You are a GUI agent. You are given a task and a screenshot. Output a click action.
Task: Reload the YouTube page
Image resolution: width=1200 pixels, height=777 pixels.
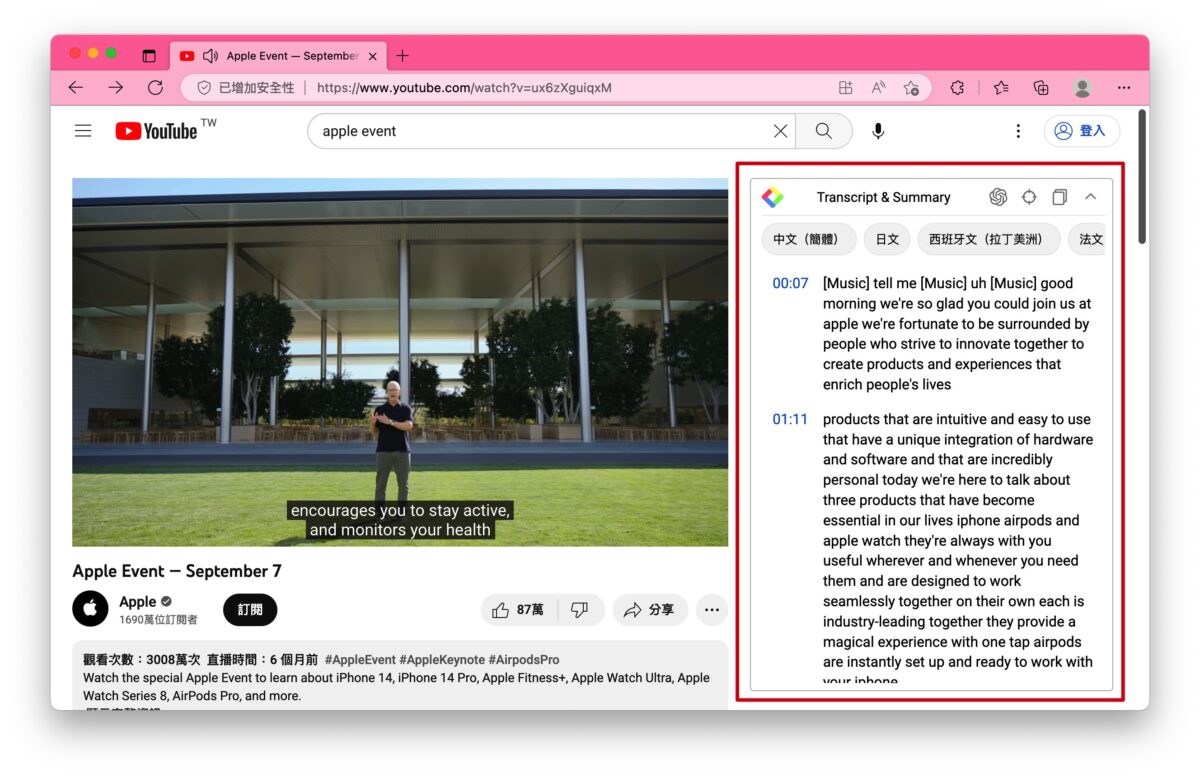(x=155, y=88)
